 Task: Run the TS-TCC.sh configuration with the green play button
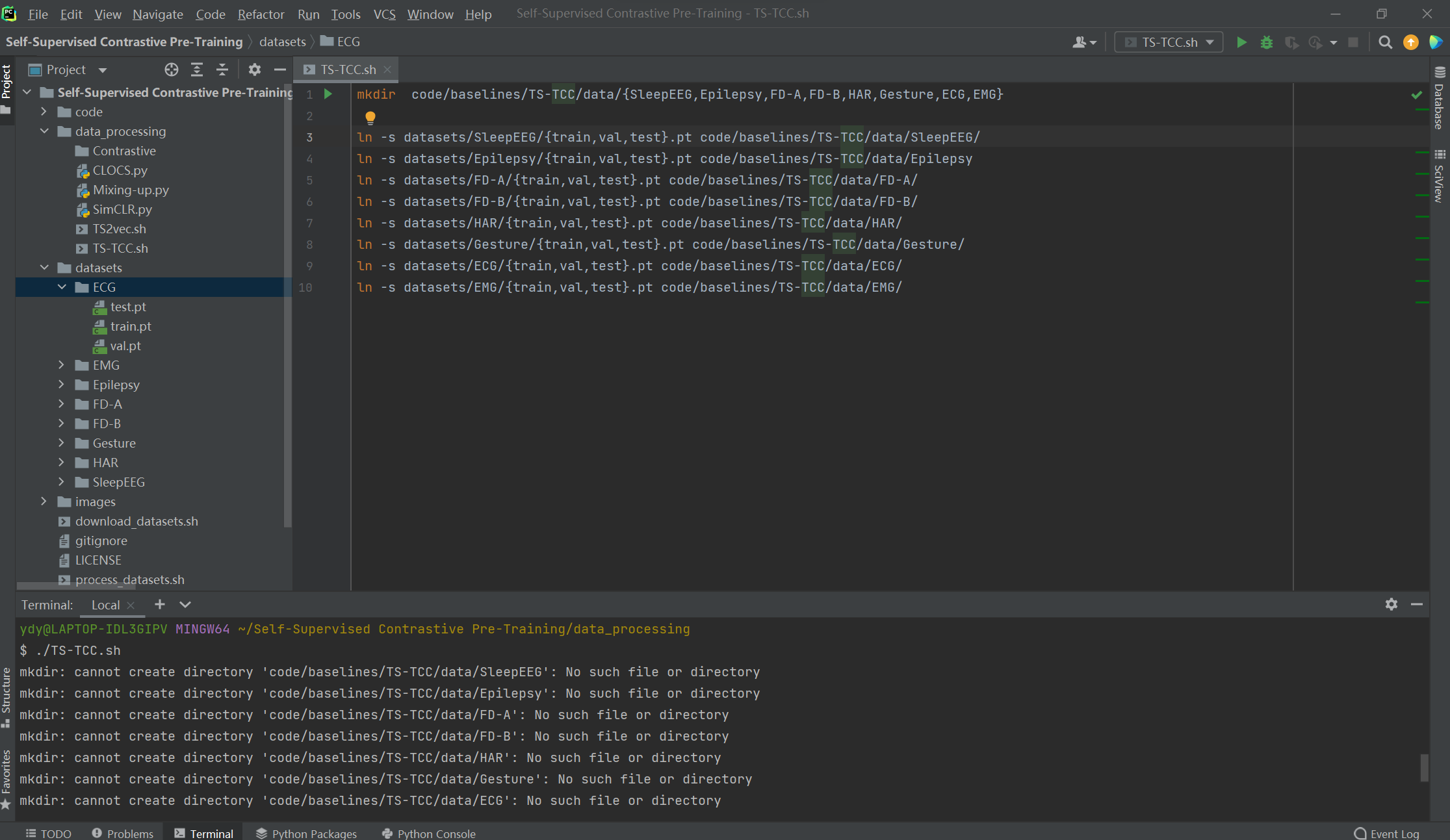[x=1241, y=42]
